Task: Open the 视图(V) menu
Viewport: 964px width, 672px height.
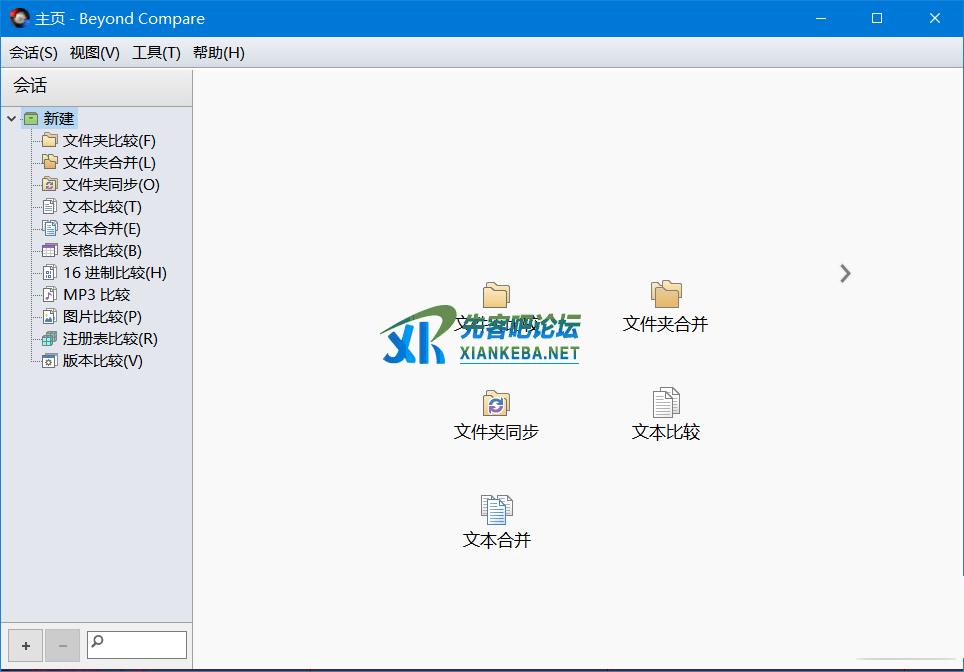Action: coord(94,53)
